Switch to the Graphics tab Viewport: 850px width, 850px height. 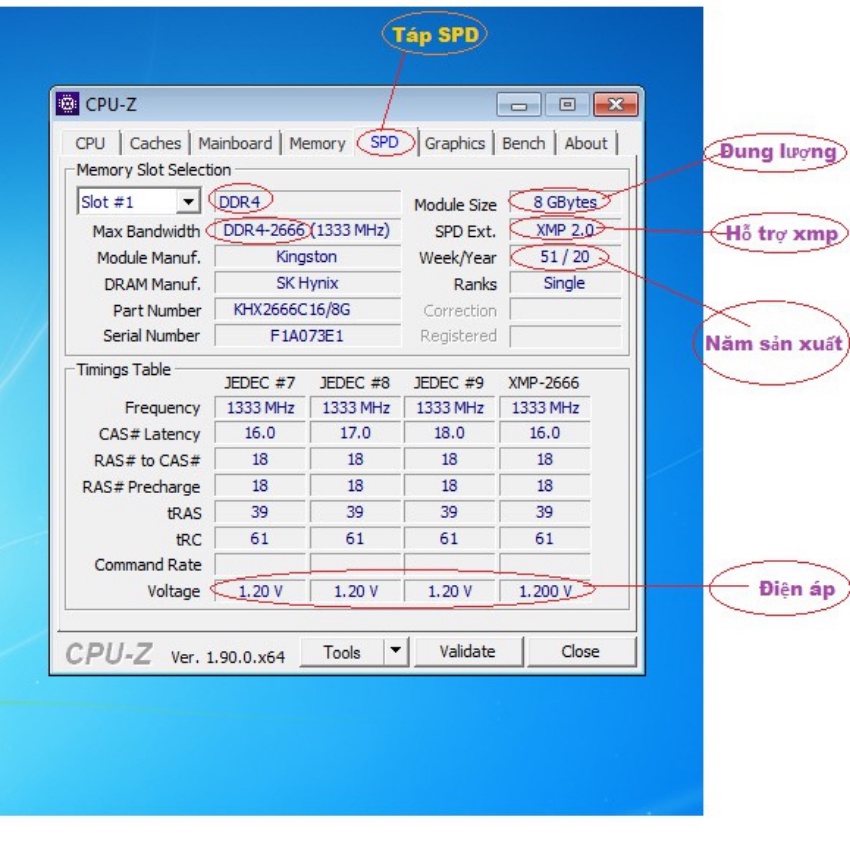[454, 144]
